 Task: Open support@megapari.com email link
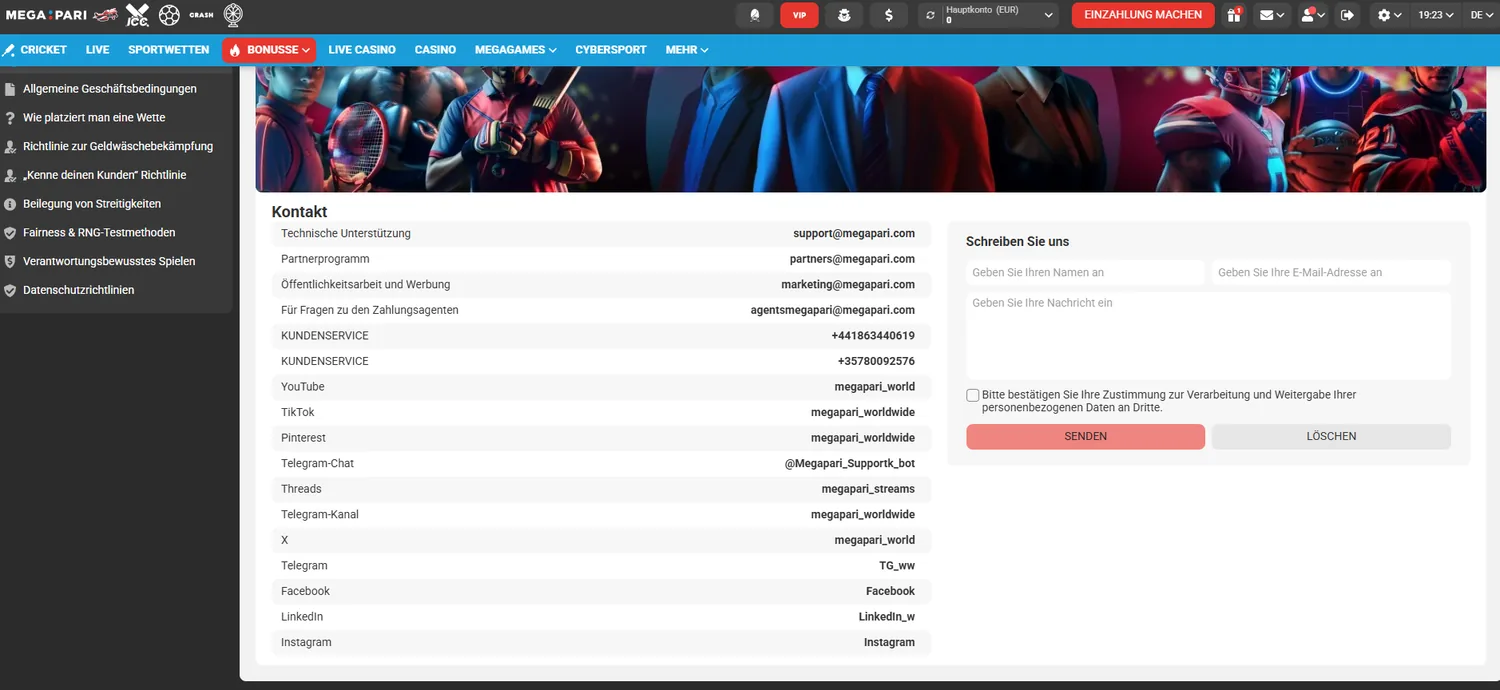854,234
